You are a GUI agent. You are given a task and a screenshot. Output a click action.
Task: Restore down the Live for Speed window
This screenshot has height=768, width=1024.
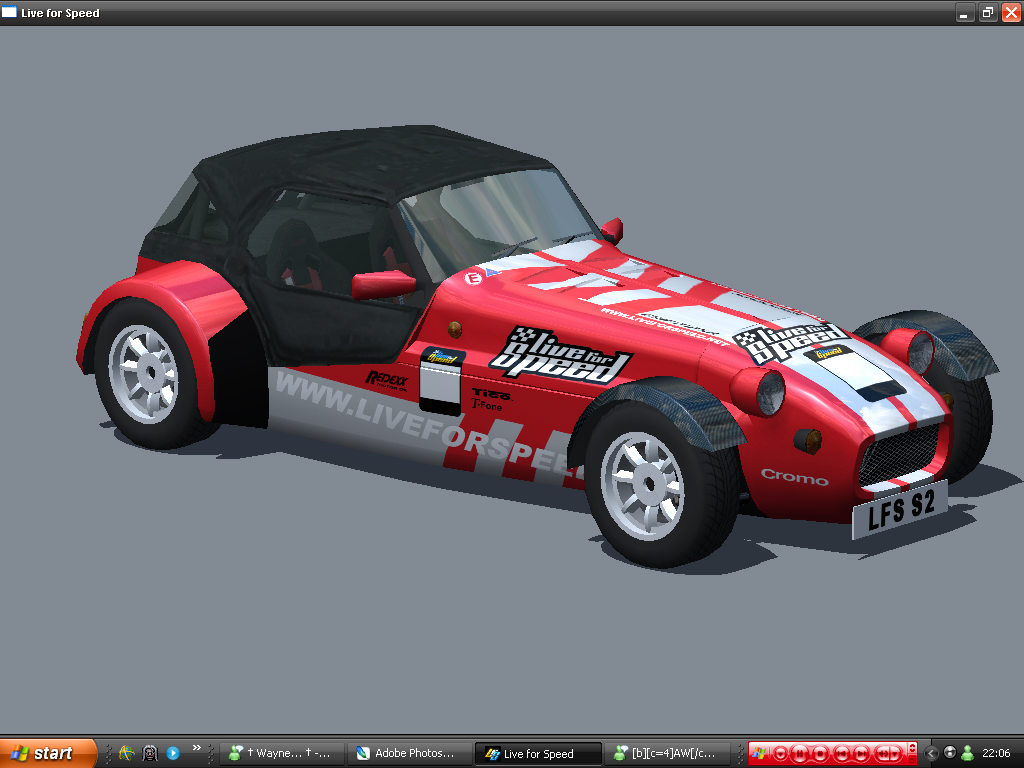coord(987,12)
